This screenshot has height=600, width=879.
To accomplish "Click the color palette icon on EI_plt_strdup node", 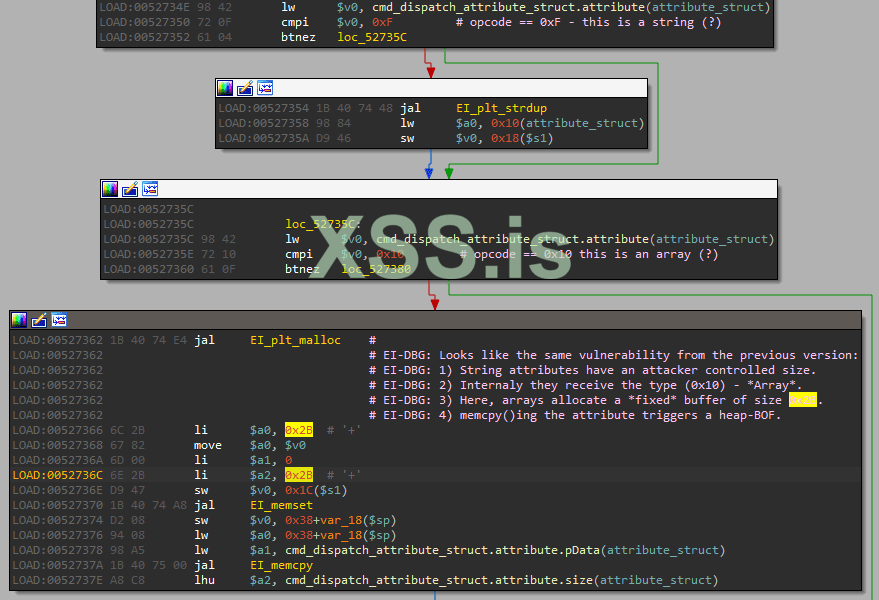I will click(x=225, y=88).
